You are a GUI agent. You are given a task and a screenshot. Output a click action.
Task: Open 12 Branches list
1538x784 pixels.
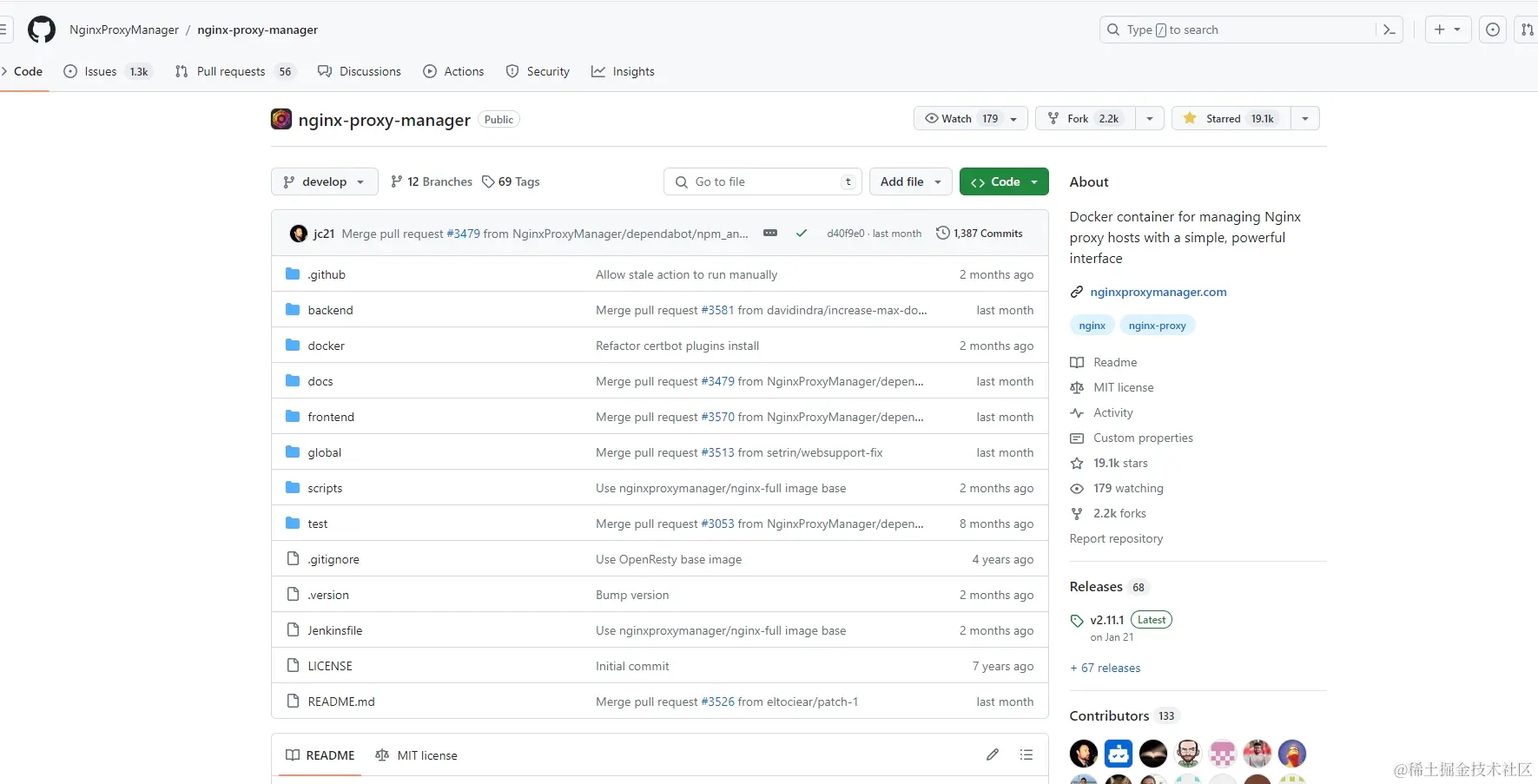coord(432,181)
